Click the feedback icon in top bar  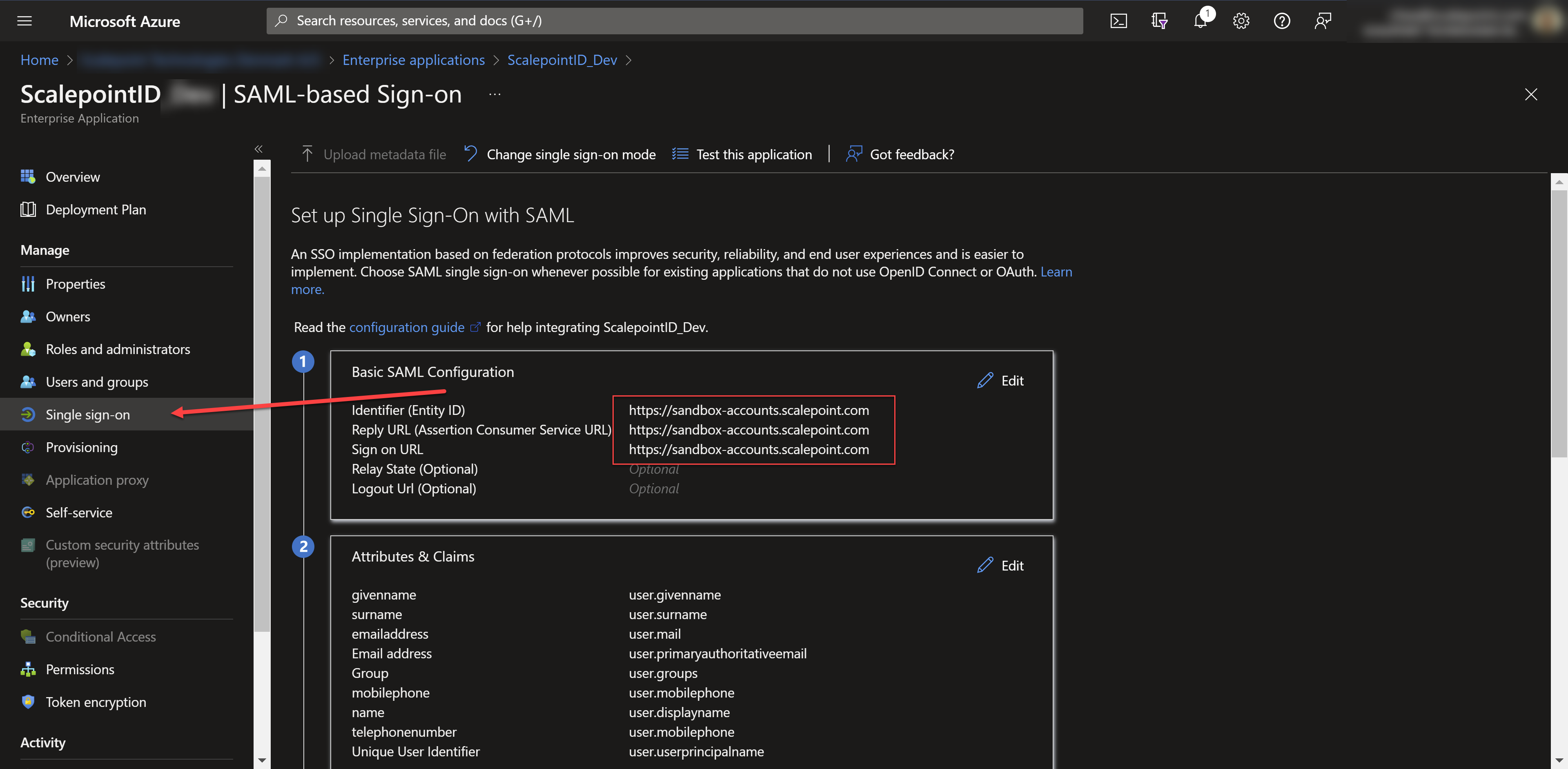[1323, 21]
